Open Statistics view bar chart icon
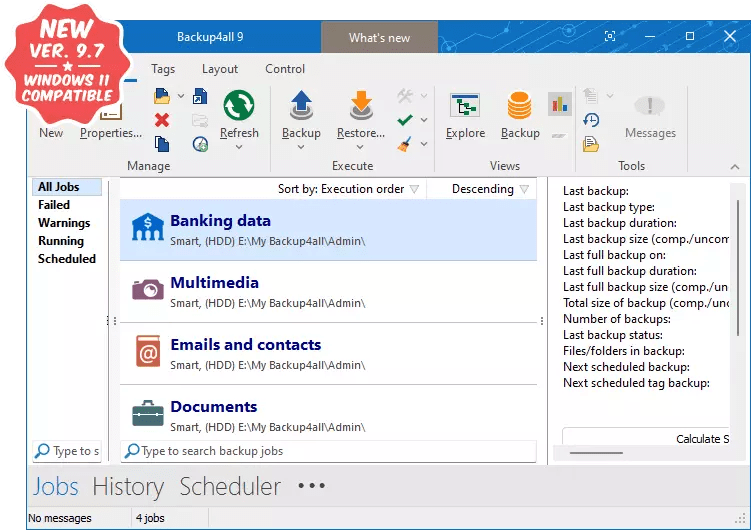 [560, 103]
